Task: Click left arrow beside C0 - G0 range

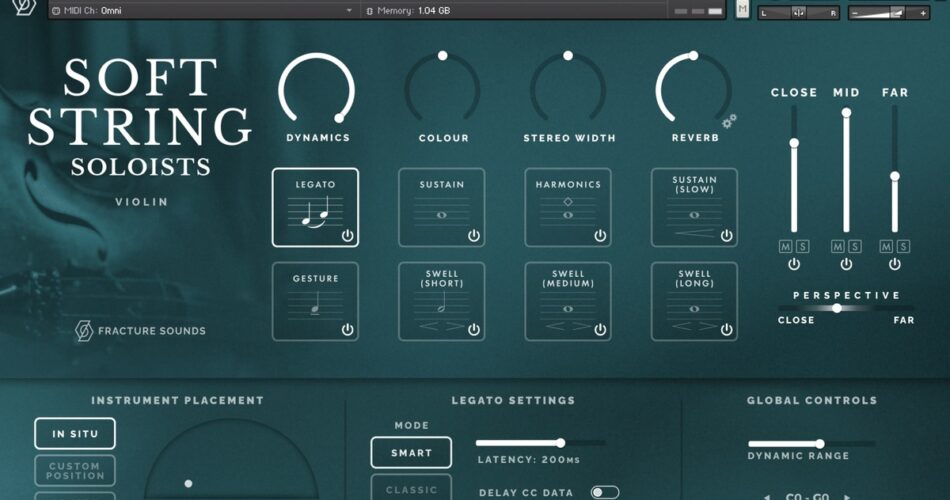Action: 767,496
